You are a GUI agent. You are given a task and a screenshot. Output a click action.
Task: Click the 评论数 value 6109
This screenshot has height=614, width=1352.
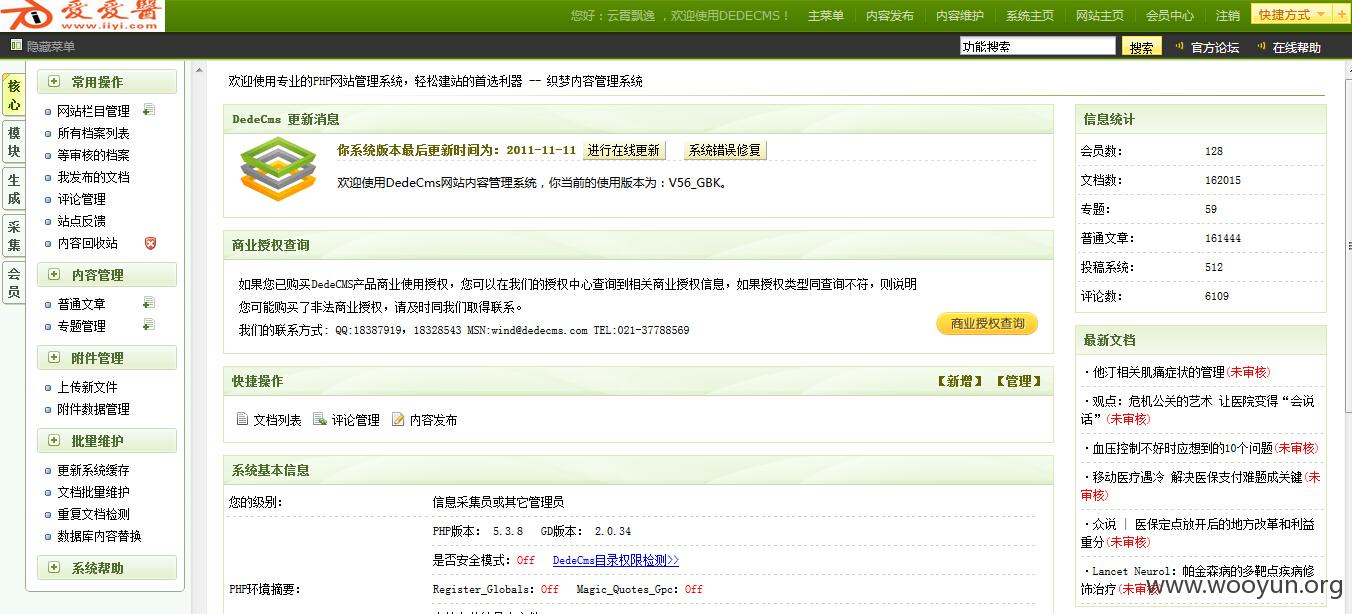coord(1217,296)
